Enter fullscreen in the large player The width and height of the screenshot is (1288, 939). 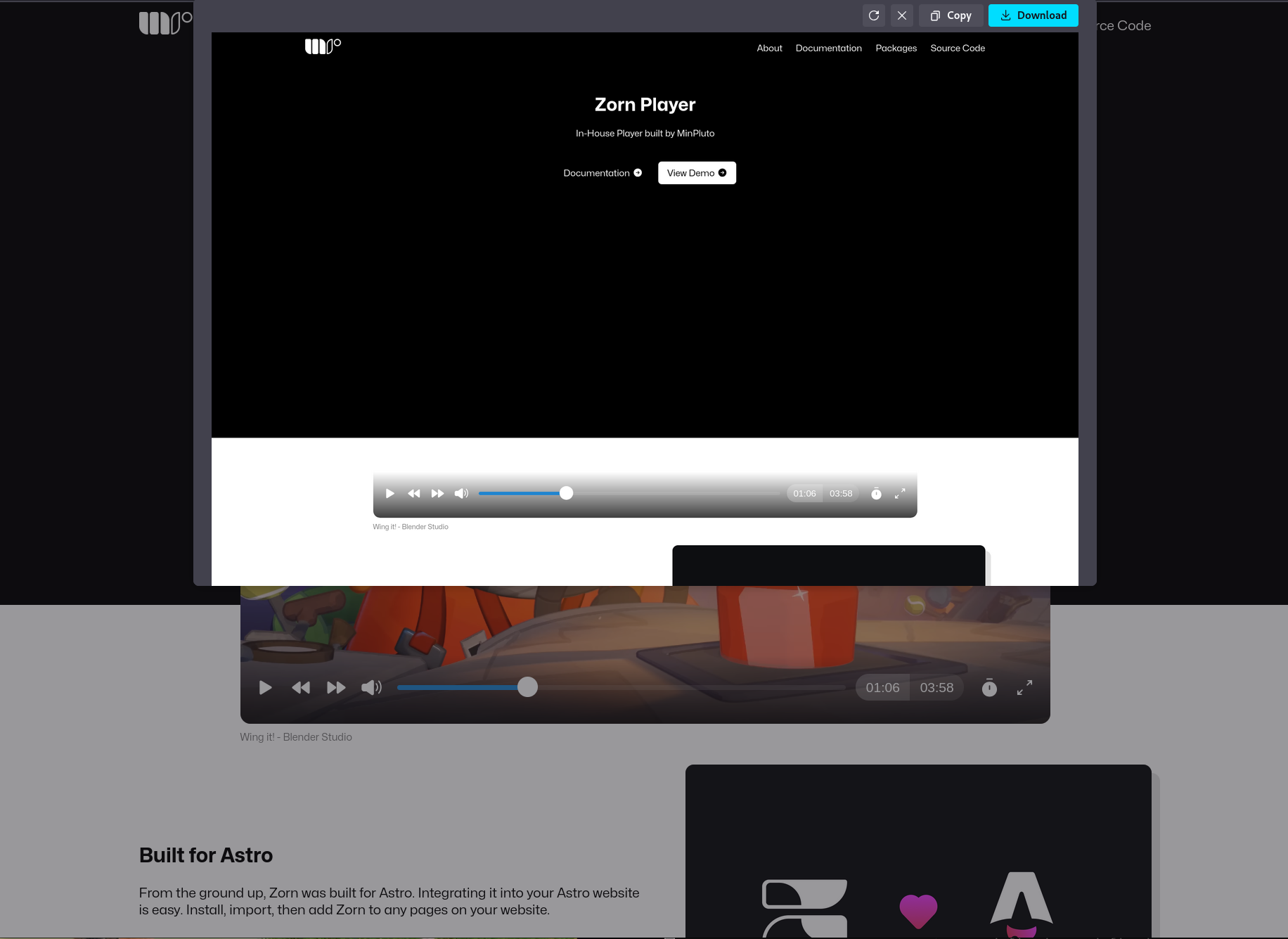1024,688
